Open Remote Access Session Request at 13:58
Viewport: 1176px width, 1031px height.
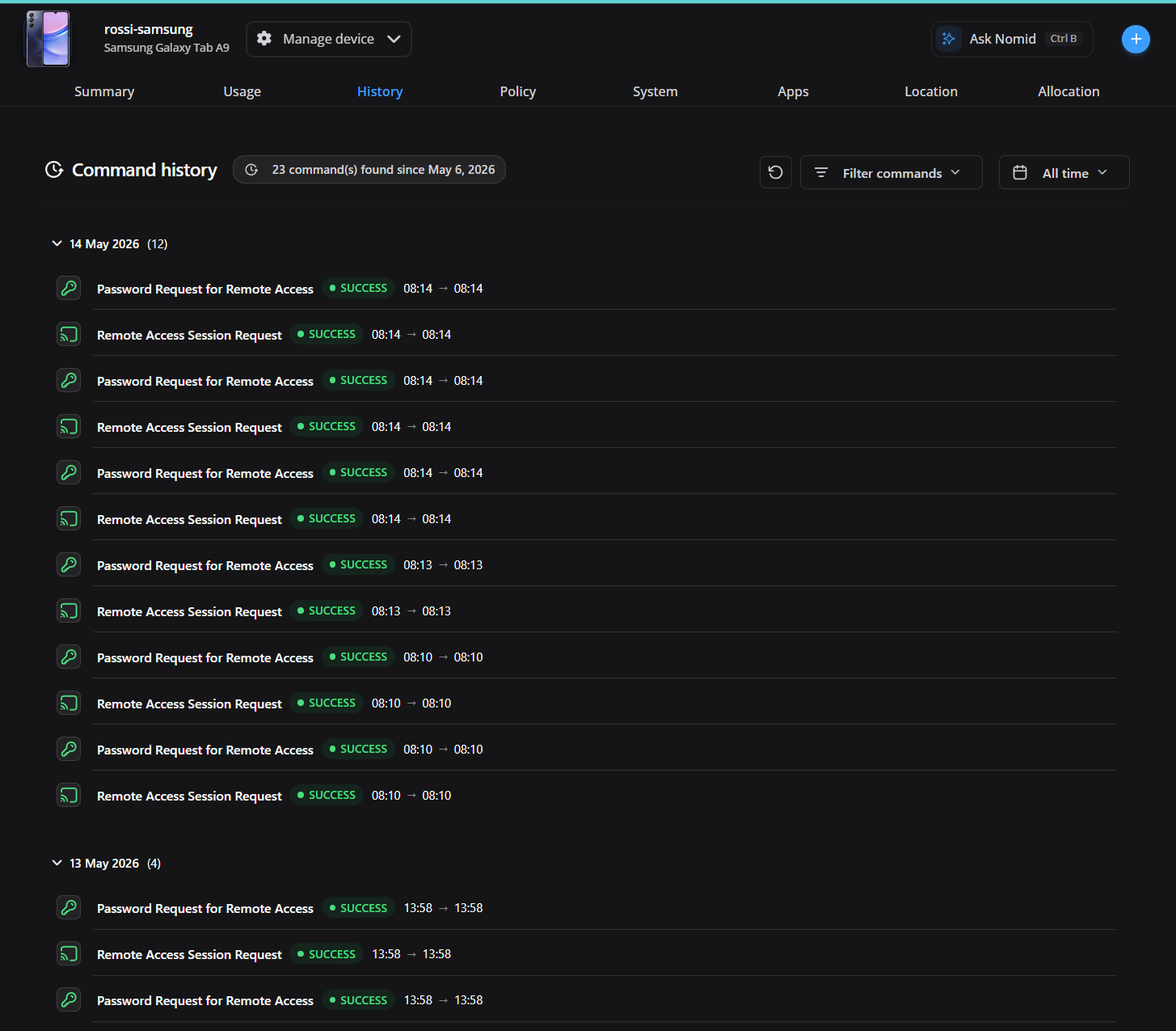point(189,954)
